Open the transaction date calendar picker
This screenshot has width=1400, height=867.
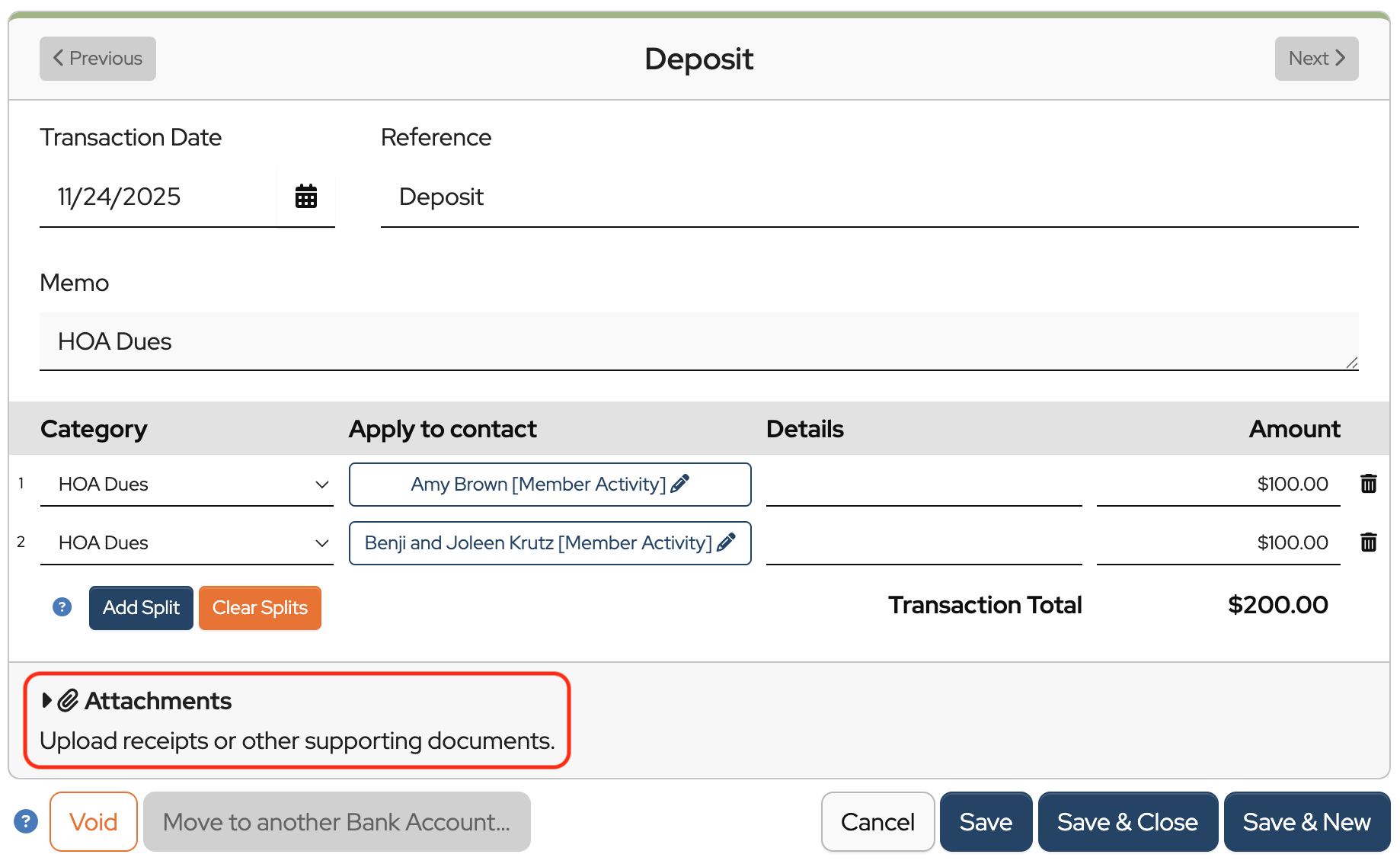pyautogui.click(x=305, y=197)
